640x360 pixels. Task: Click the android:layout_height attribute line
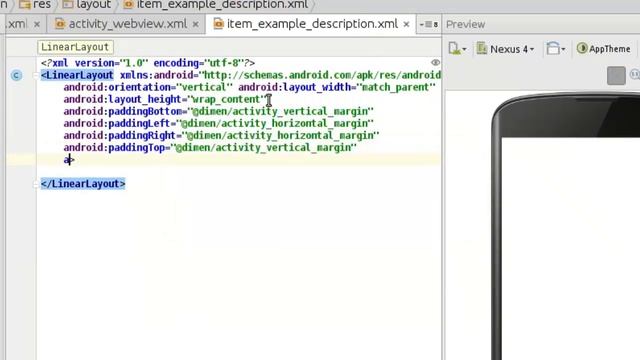click(164, 99)
